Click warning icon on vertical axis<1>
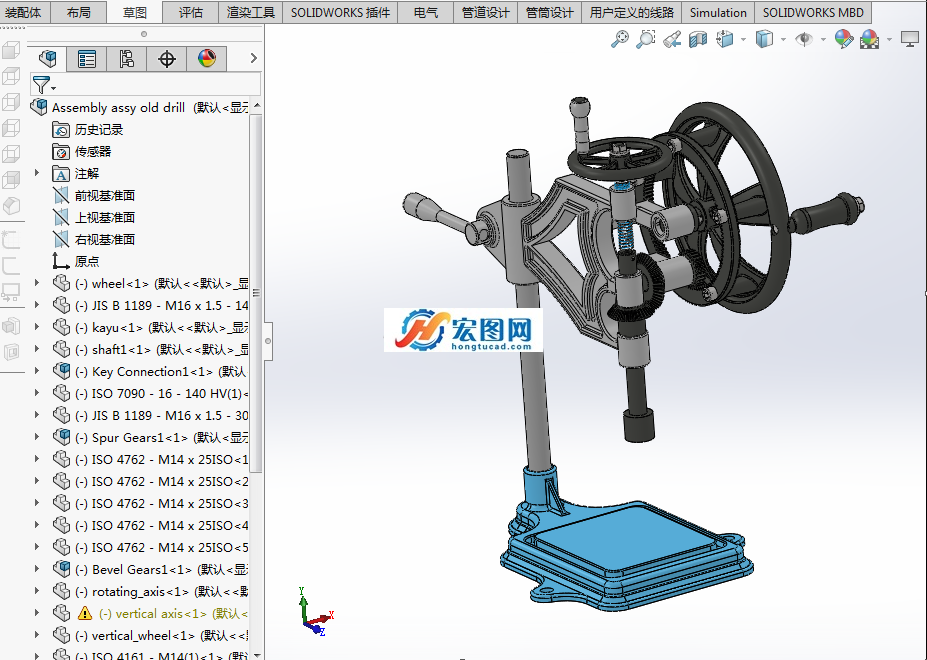 tap(85, 613)
